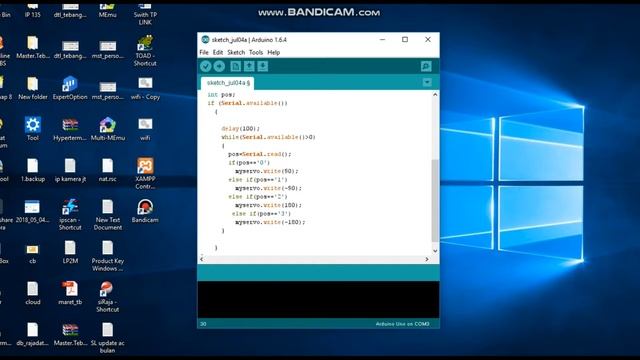Select the sketch_jul04a tab

(x=228, y=83)
